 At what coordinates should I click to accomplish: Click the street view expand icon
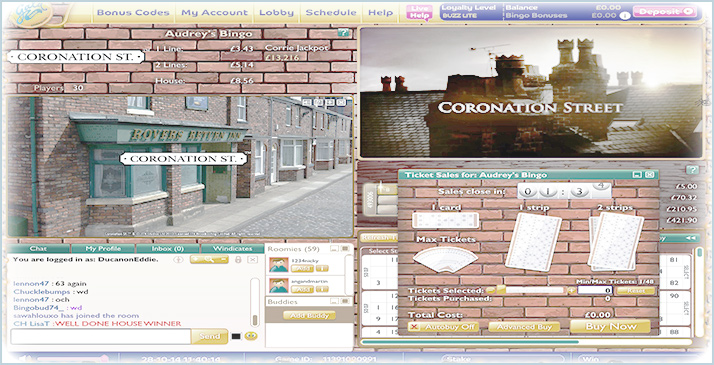click(329, 102)
